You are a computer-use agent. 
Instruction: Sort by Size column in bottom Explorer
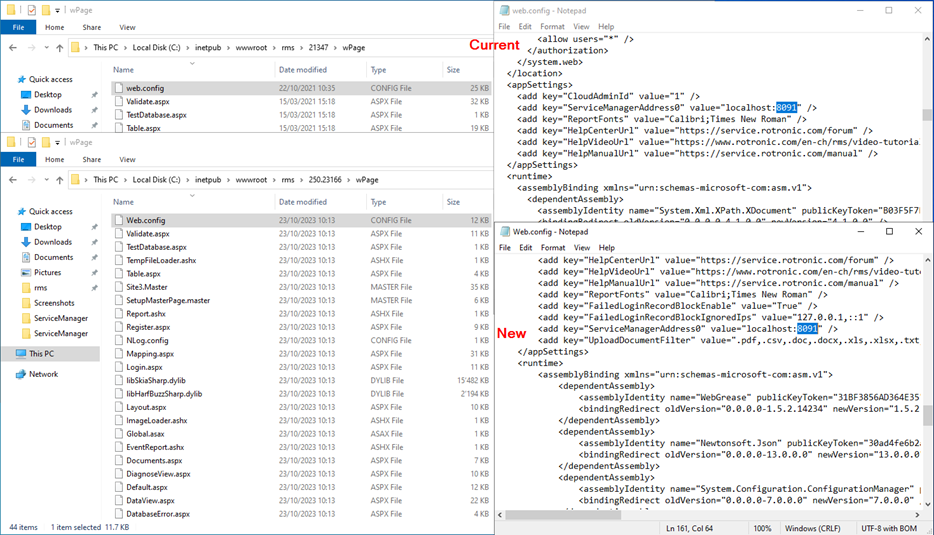click(453, 202)
